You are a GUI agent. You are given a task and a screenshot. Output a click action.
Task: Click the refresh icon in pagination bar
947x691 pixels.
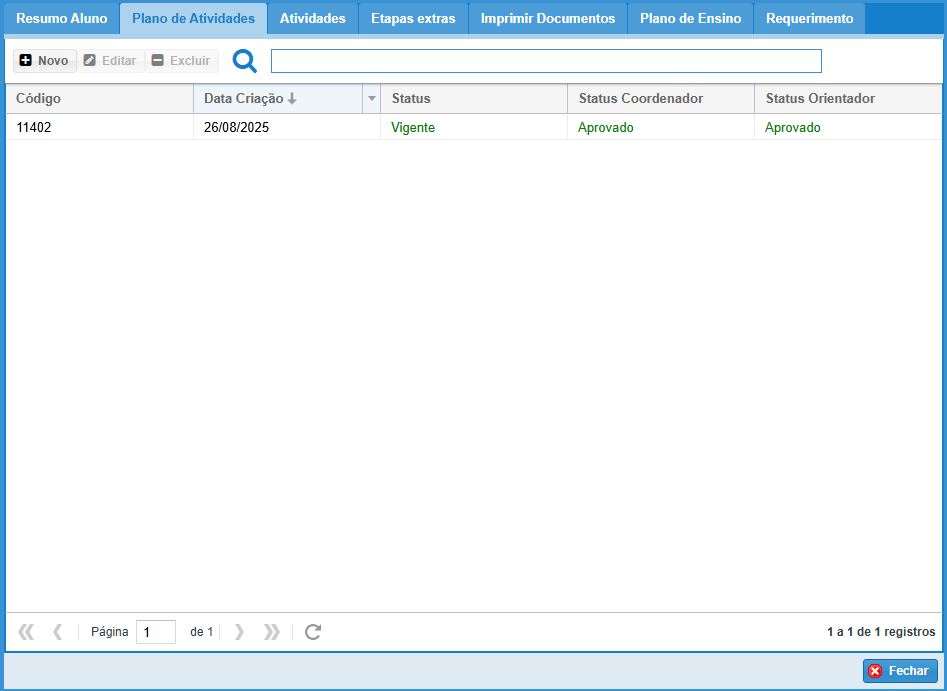(313, 632)
